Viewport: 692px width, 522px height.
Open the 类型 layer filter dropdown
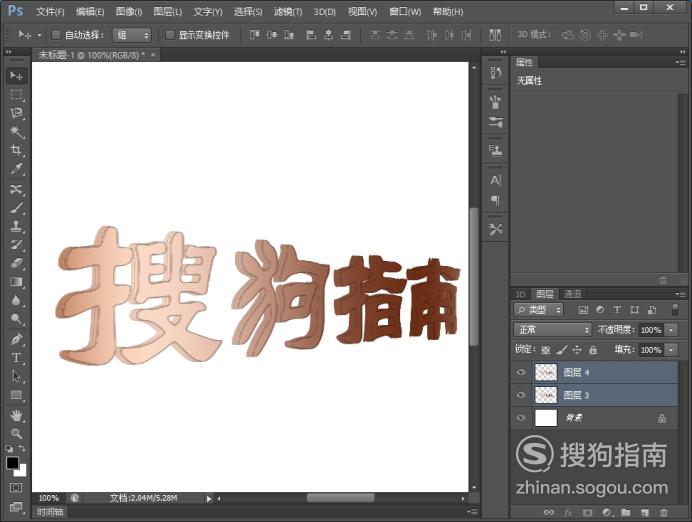point(538,310)
